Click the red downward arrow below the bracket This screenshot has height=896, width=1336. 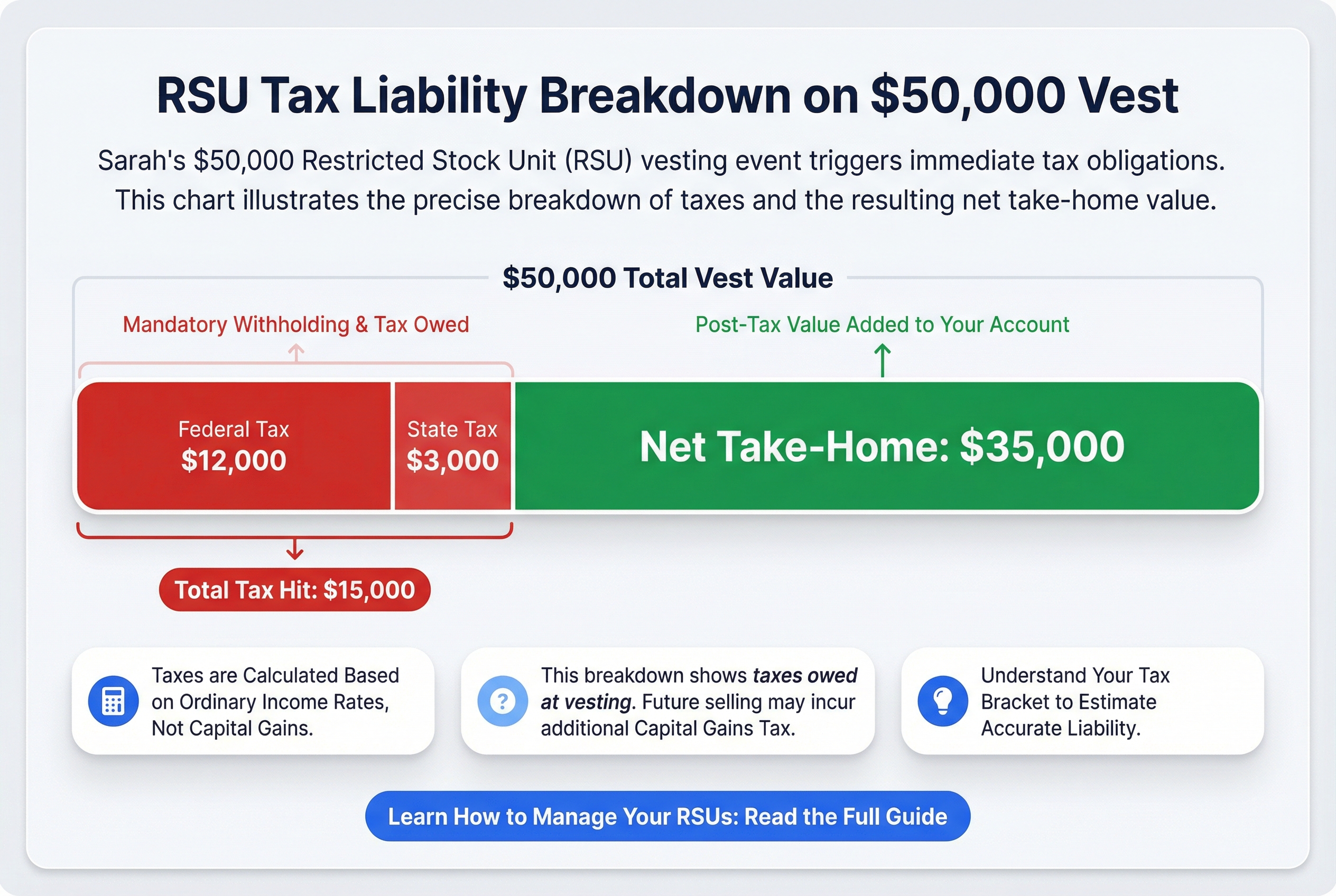coord(294,550)
